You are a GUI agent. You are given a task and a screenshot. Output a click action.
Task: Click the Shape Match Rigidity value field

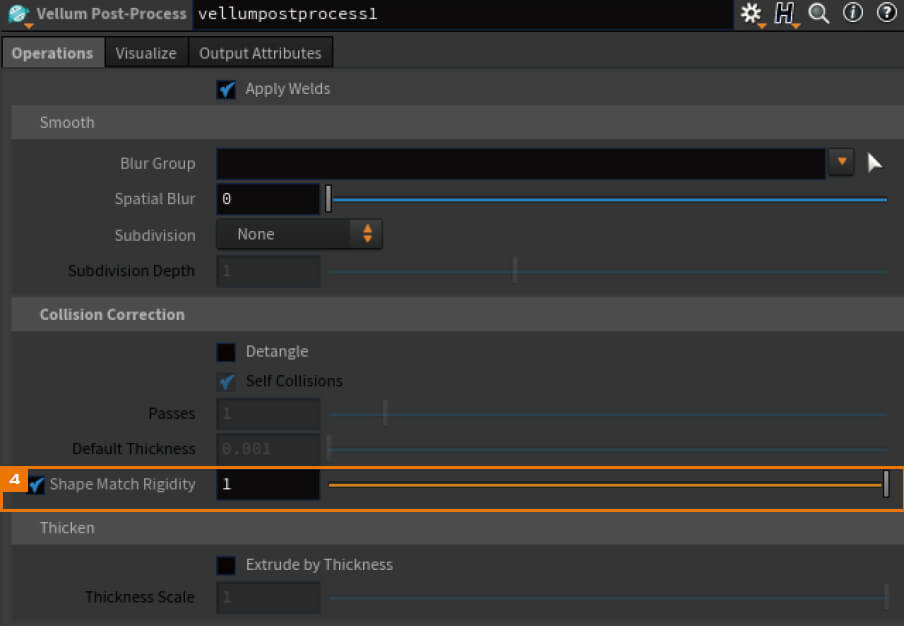(x=268, y=484)
